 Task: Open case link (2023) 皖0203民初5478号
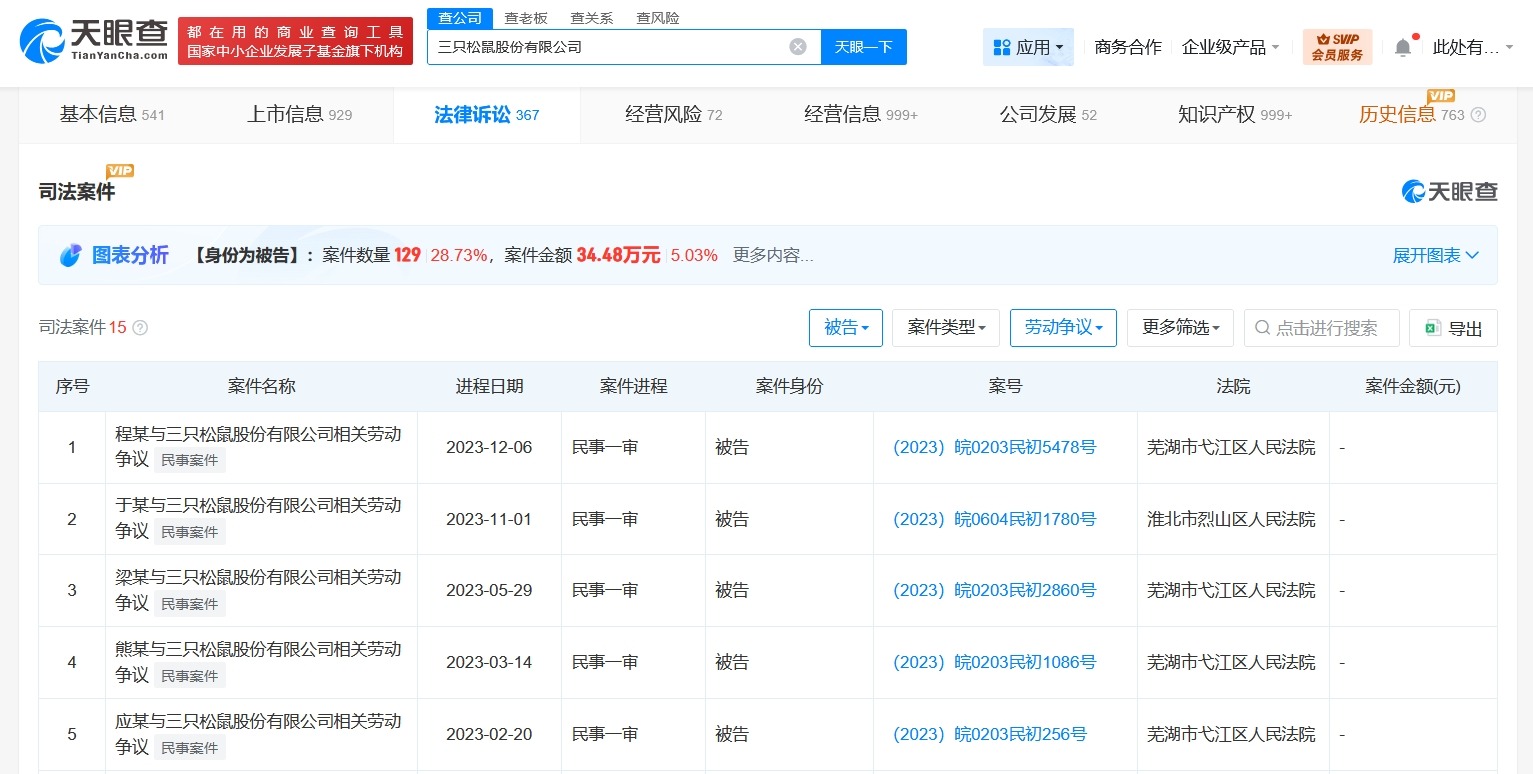(x=993, y=447)
